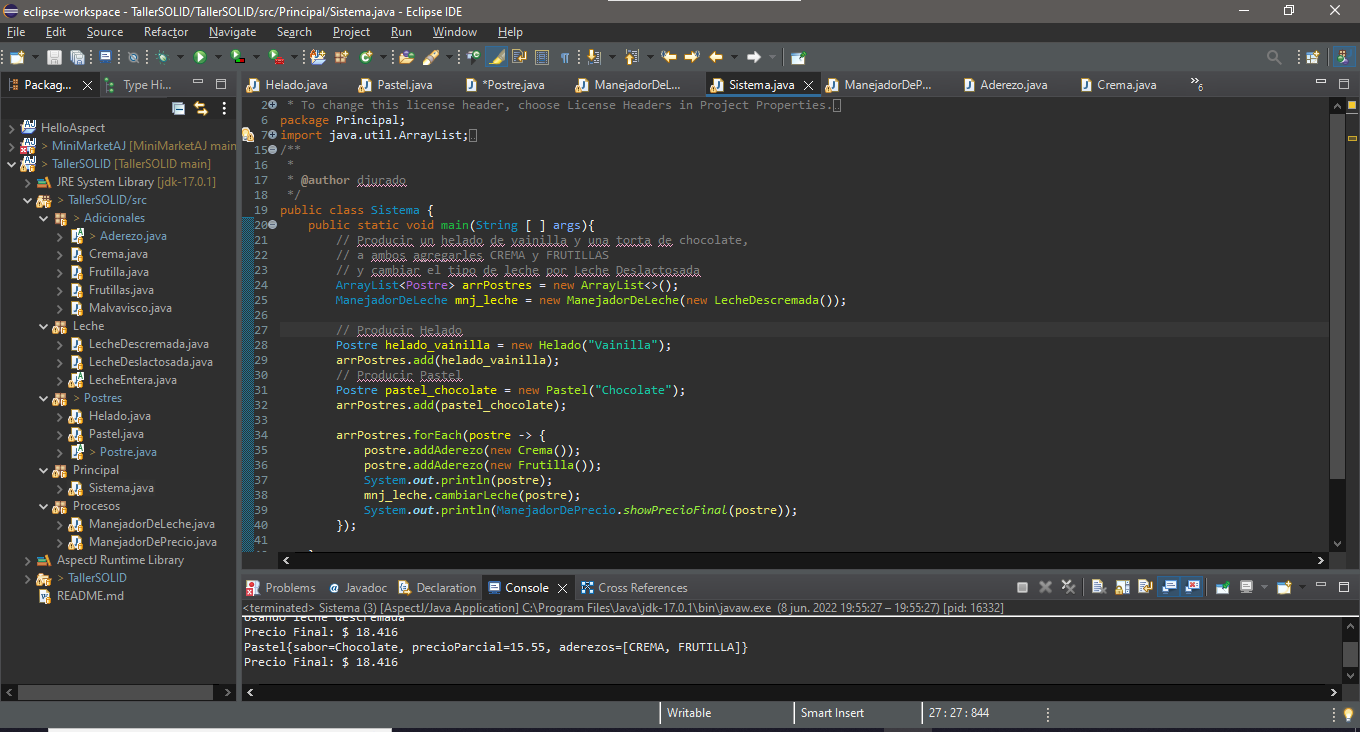Switch to the Pastel.java editor tab
The width and height of the screenshot is (1360, 732).
pyautogui.click(x=404, y=85)
